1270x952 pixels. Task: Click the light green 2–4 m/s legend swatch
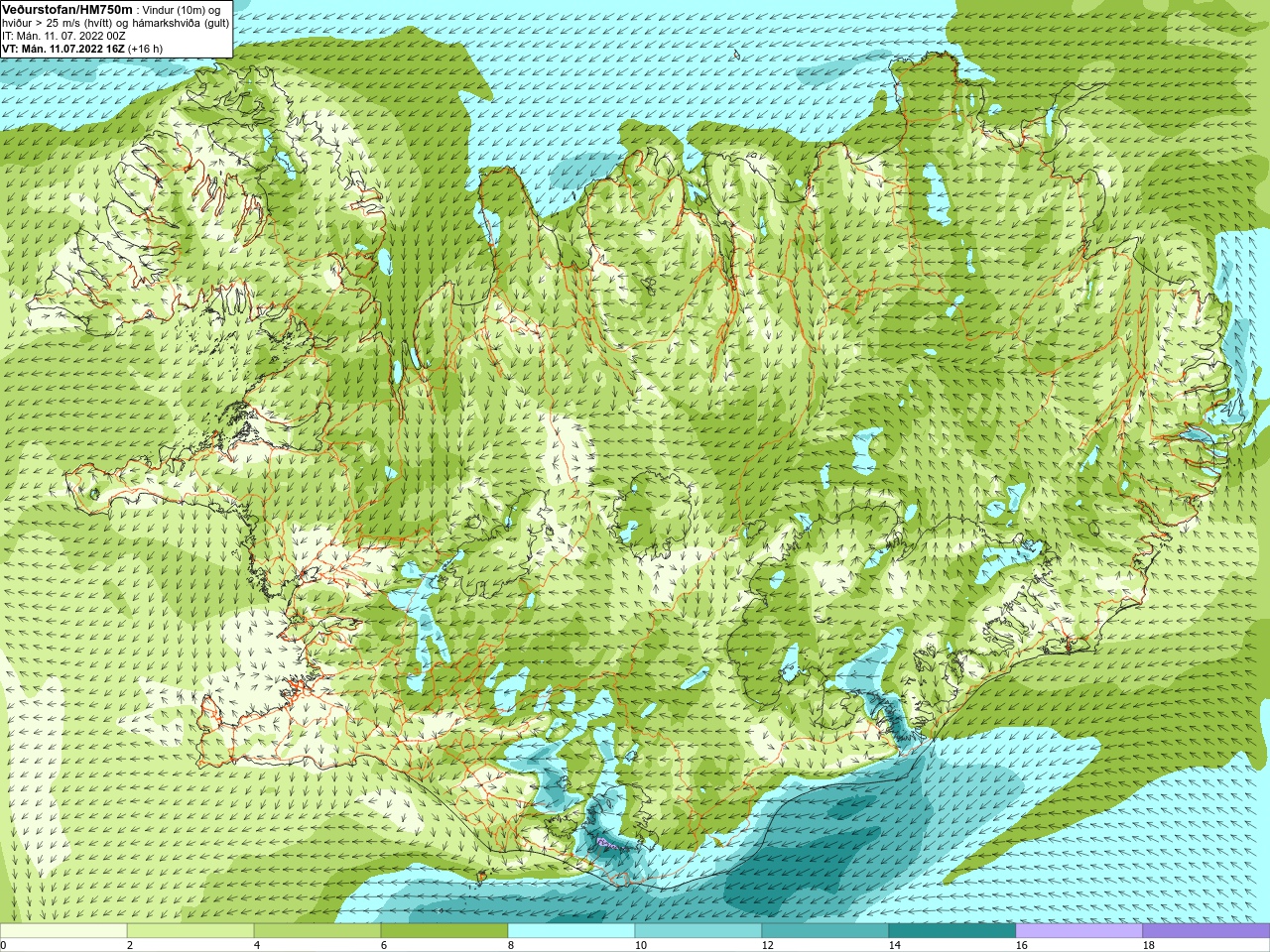[x=190, y=931]
